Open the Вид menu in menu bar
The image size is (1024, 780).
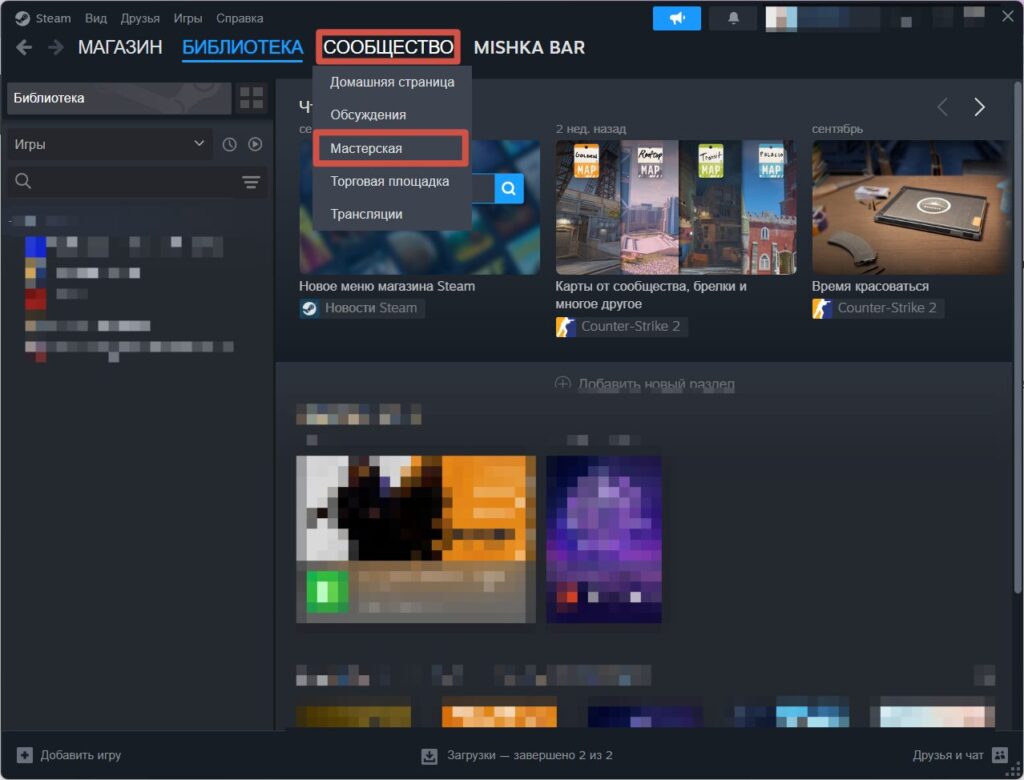click(96, 18)
